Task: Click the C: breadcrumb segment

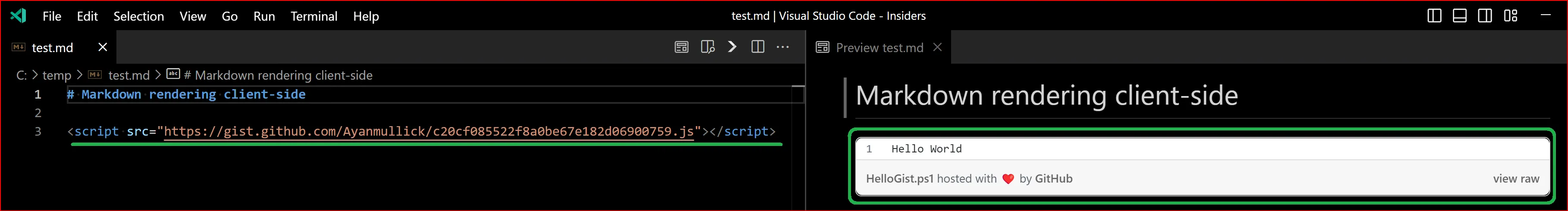Action: click(x=21, y=75)
